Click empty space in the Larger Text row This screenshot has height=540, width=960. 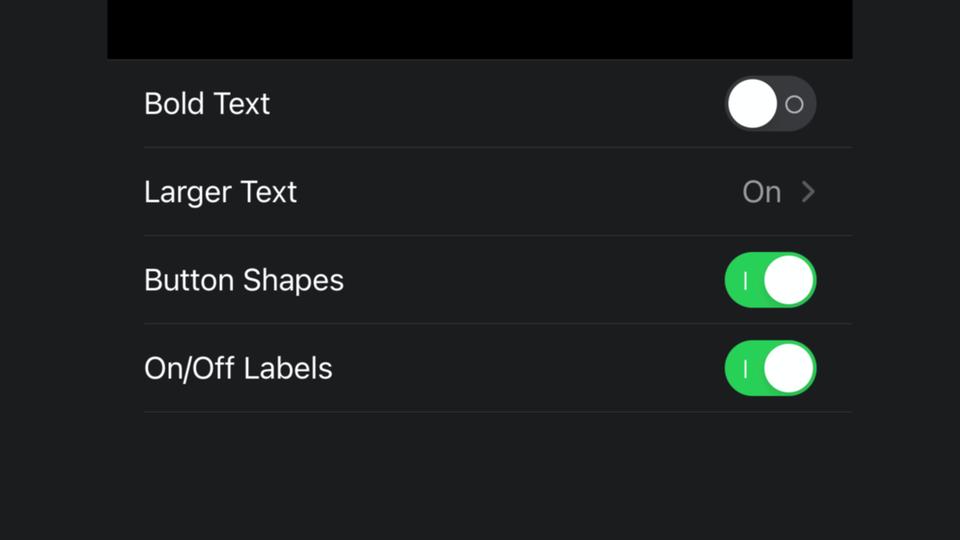pos(520,192)
